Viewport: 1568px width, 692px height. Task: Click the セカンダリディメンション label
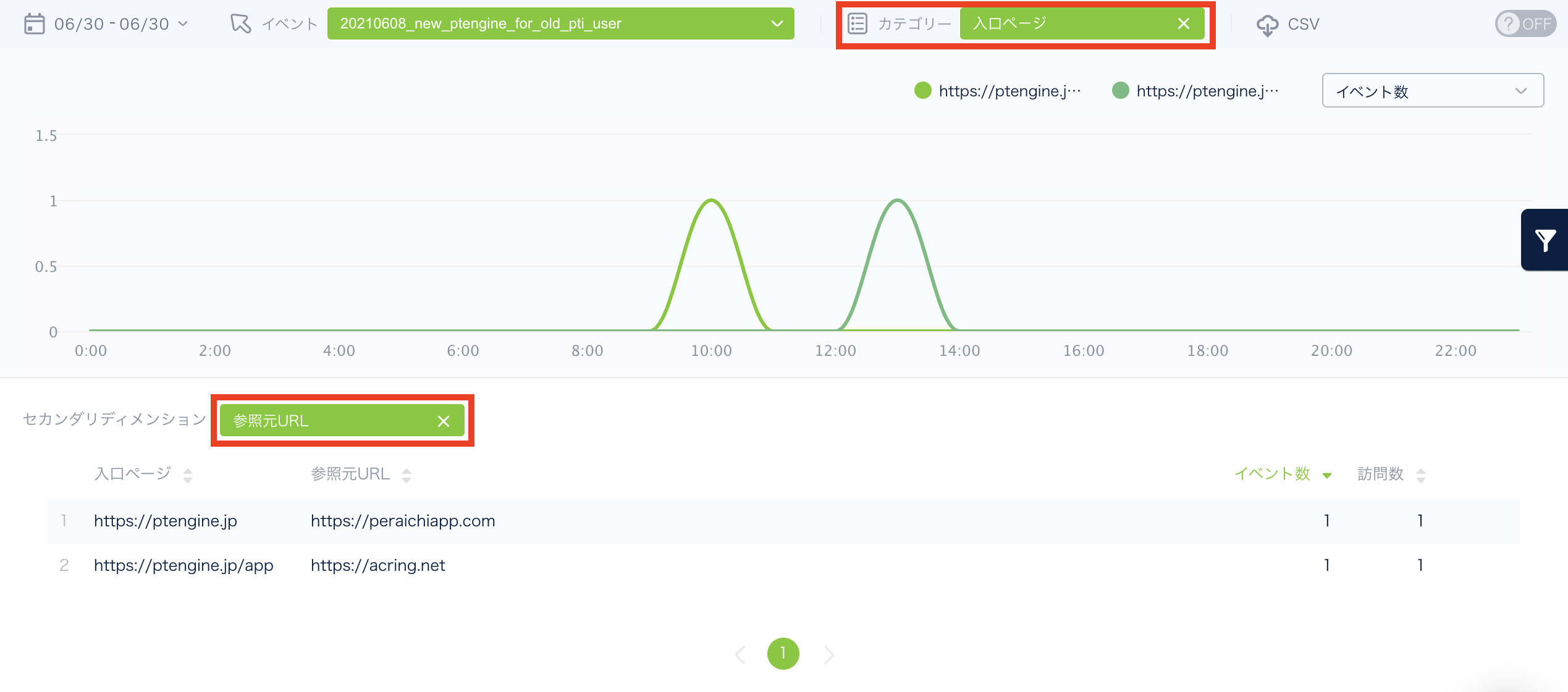(114, 419)
